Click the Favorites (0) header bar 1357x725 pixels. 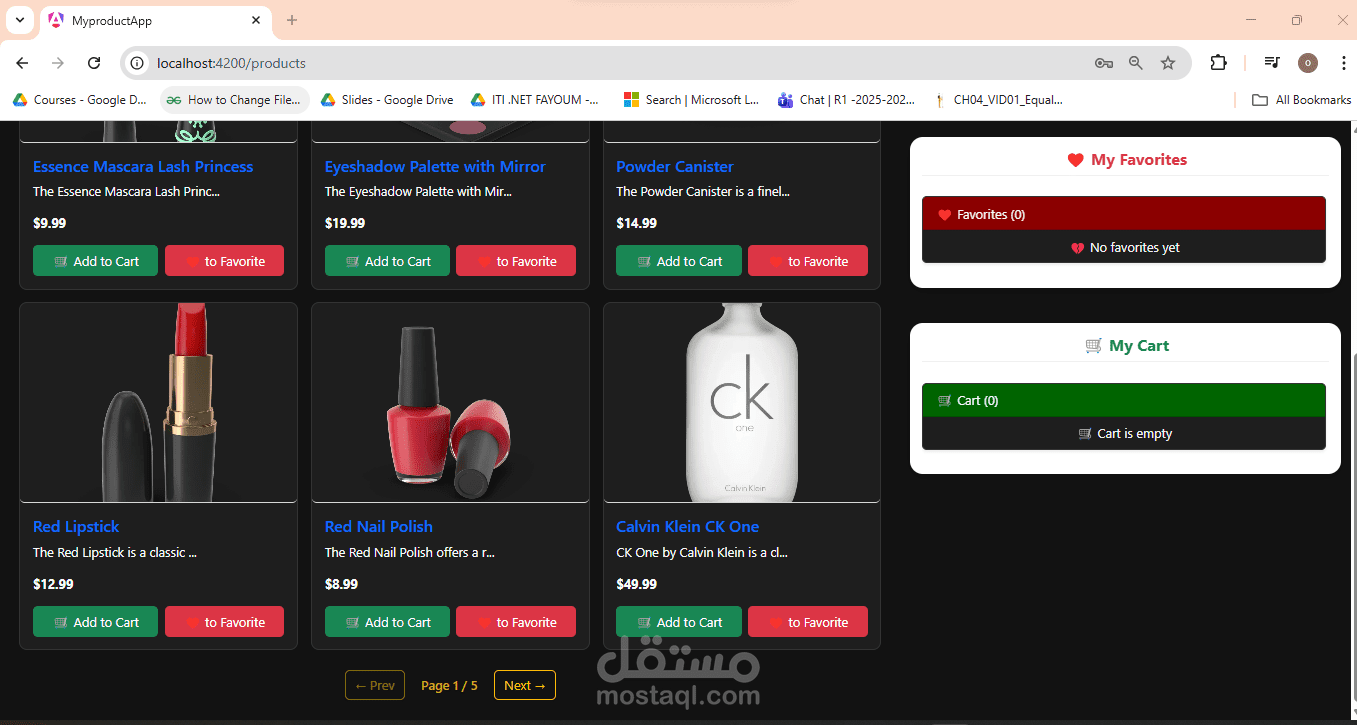[1124, 214]
